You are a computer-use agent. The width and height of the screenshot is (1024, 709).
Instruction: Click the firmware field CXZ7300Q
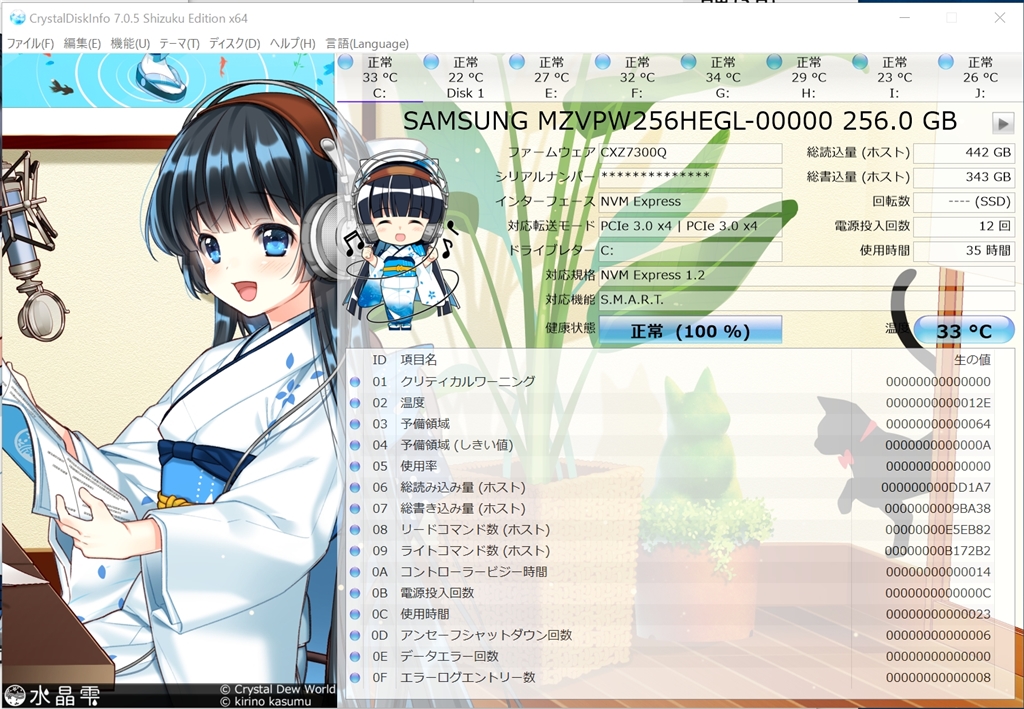(690, 152)
